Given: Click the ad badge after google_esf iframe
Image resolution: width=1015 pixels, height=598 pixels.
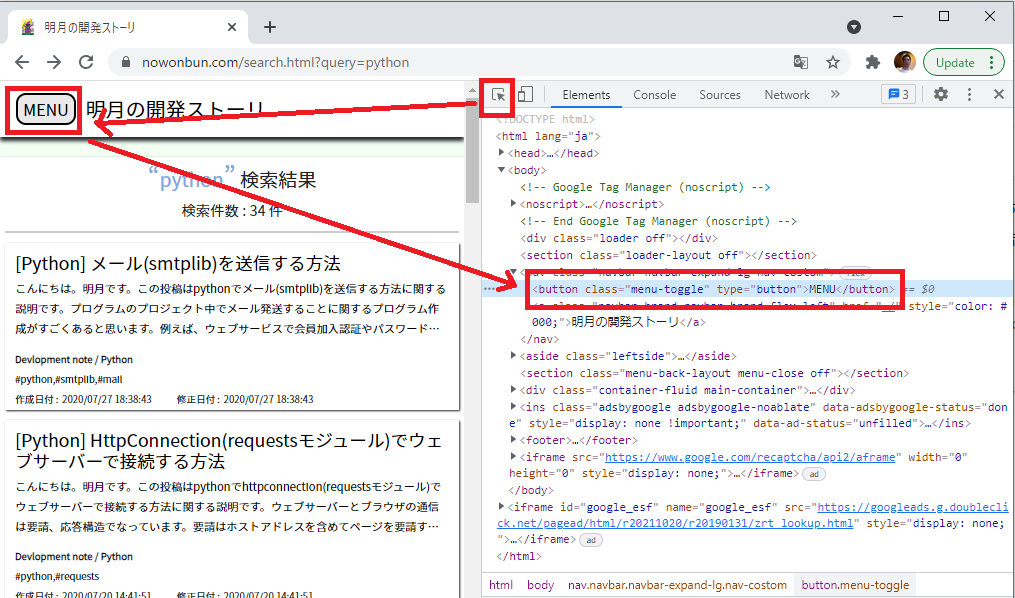Looking at the screenshot, I should click(591, 540).
